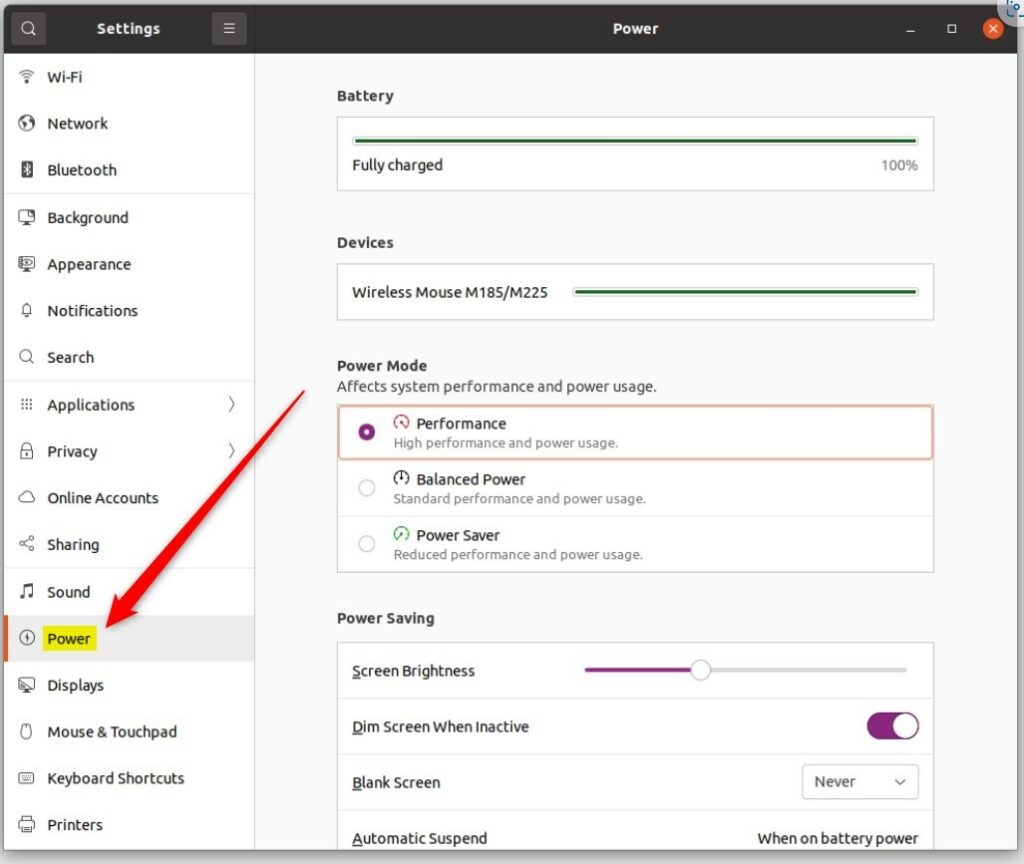This screenshot has height=864, width=1024.
Task: Select the Balanced Power radio button
Action: [367, 488]
